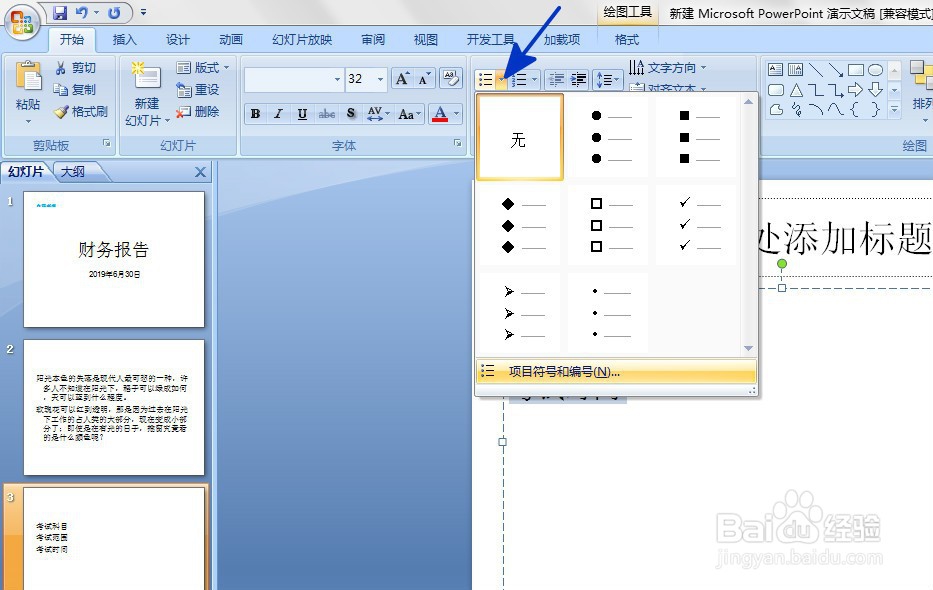Toggle bold formatting
Image resolution: width=933 pixels, height=590 pixels.
click(x=255, y=114)
